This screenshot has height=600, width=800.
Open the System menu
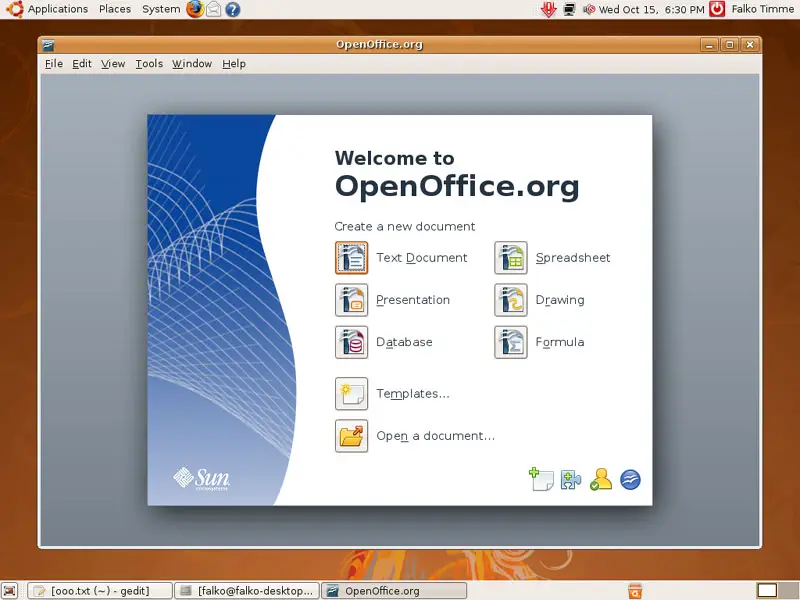[161, 9]
